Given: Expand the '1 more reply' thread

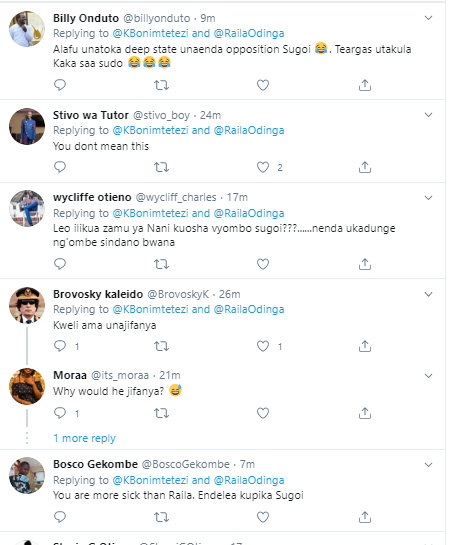Looking at the screenshot, I should click(x=84, y=438).
